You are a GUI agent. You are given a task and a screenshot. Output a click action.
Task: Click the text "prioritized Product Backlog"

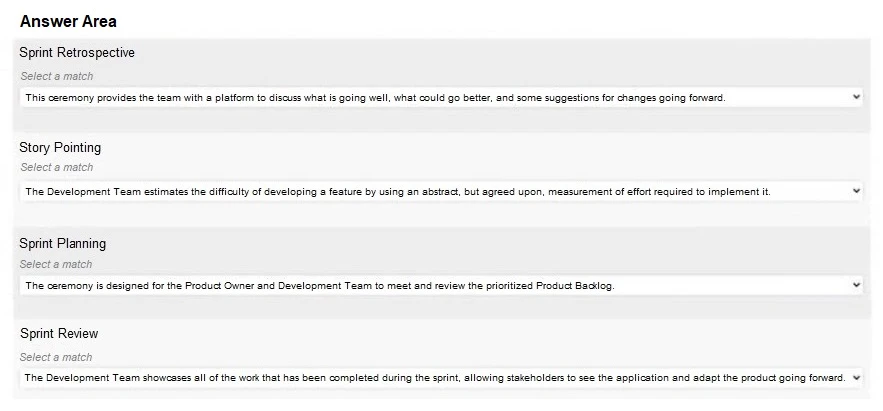point(554,285)
